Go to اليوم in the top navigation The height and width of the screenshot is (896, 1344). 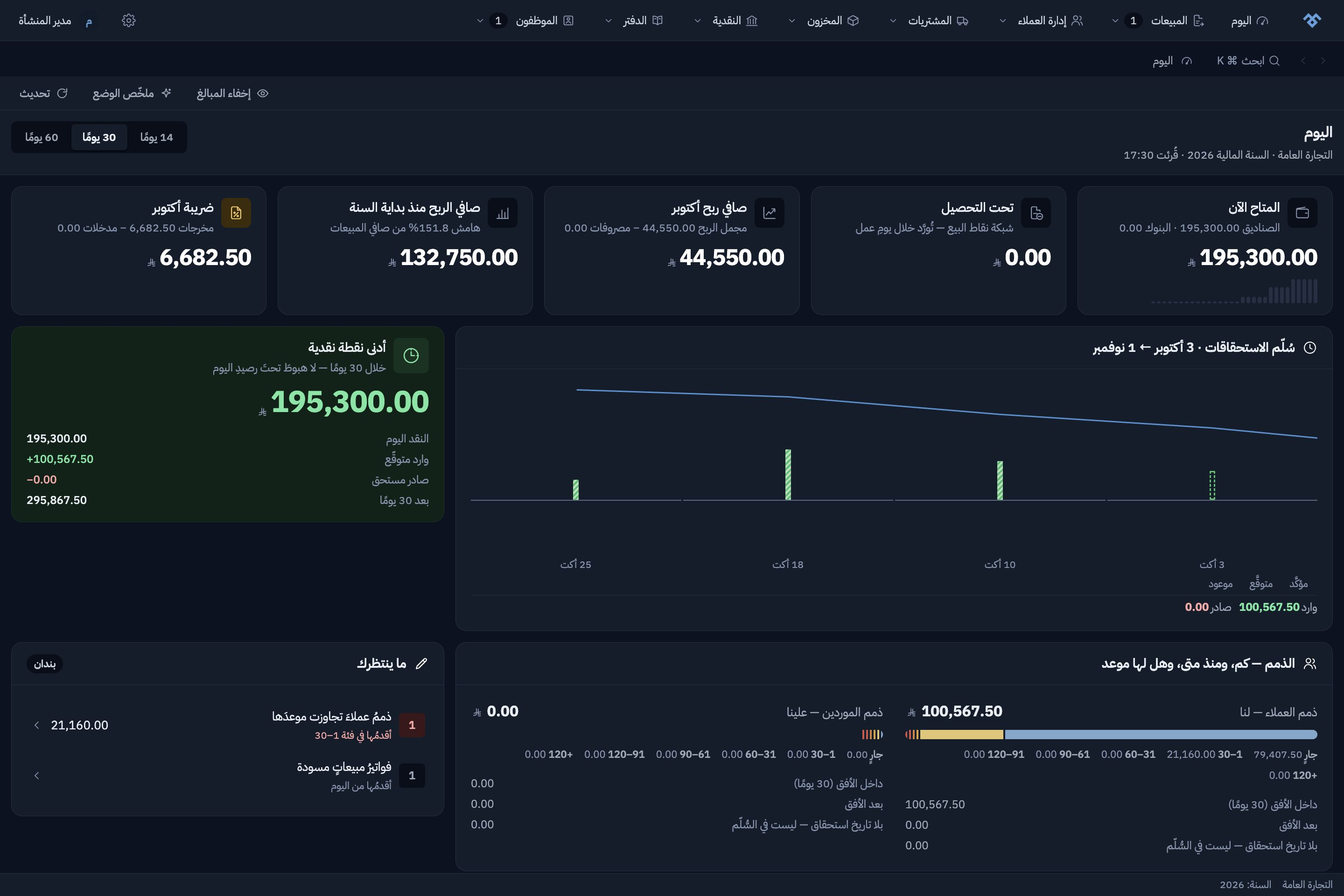(x=1250, y=21)
